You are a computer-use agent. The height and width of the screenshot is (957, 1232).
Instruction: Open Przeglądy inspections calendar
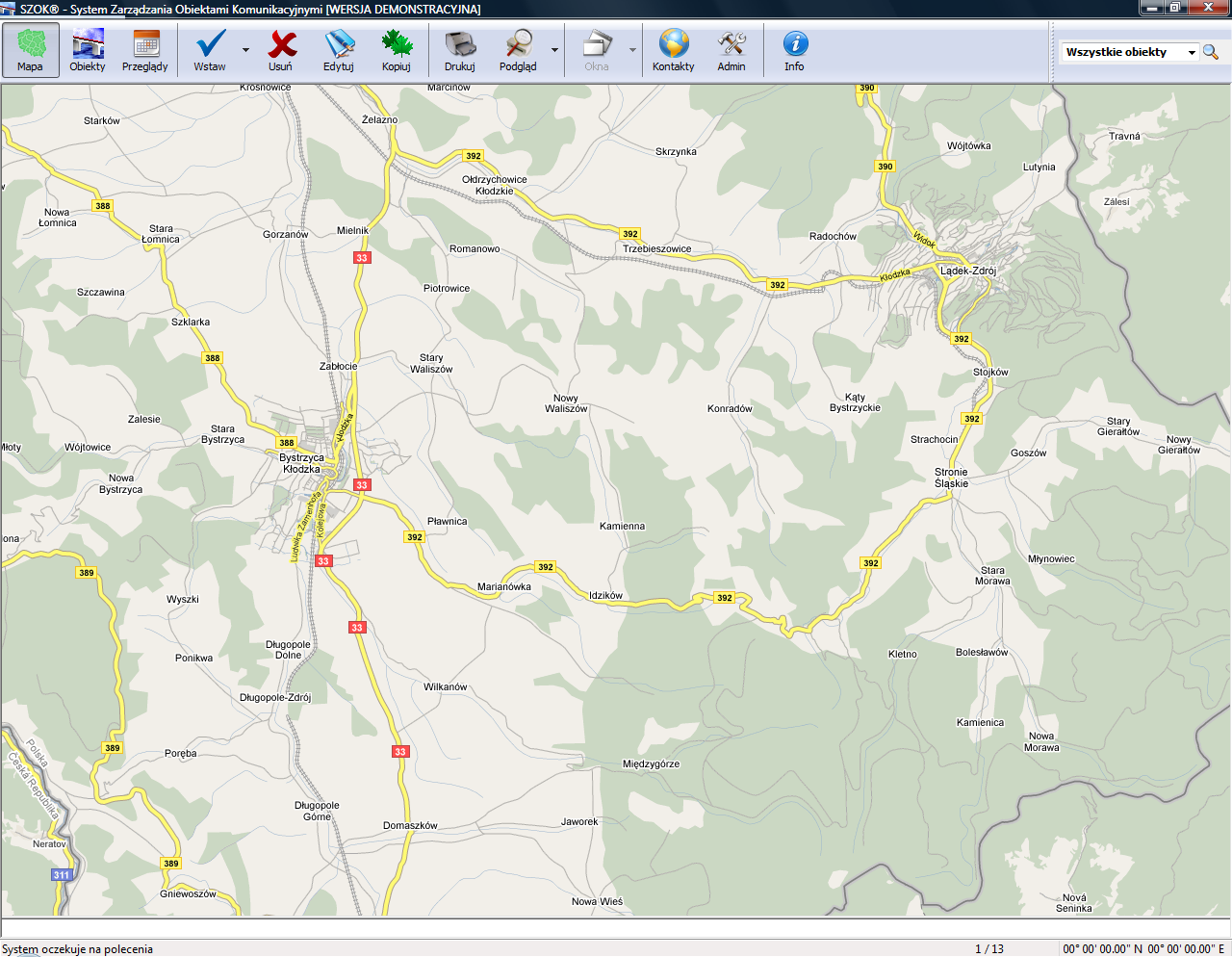tap(145, 50)
